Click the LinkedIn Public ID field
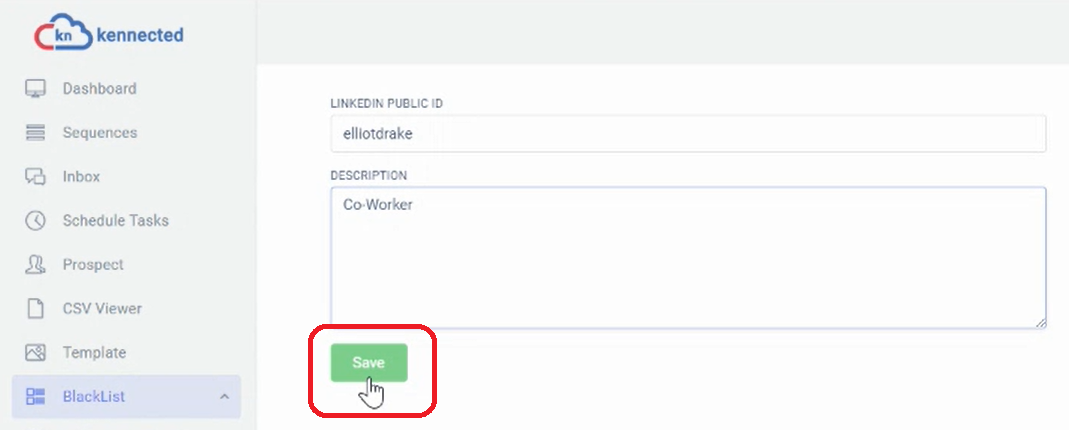This screenshot has width=1069, height=430. point(688,134)
